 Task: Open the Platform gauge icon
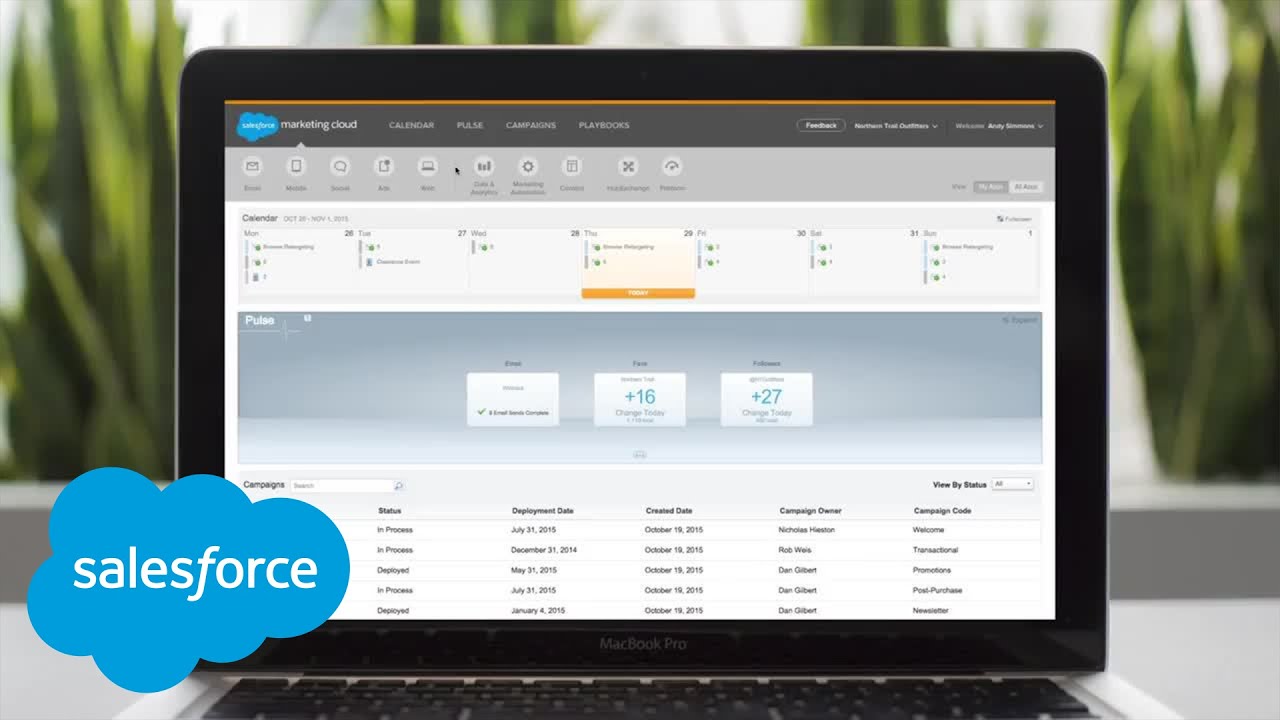[x=672, y=167]
